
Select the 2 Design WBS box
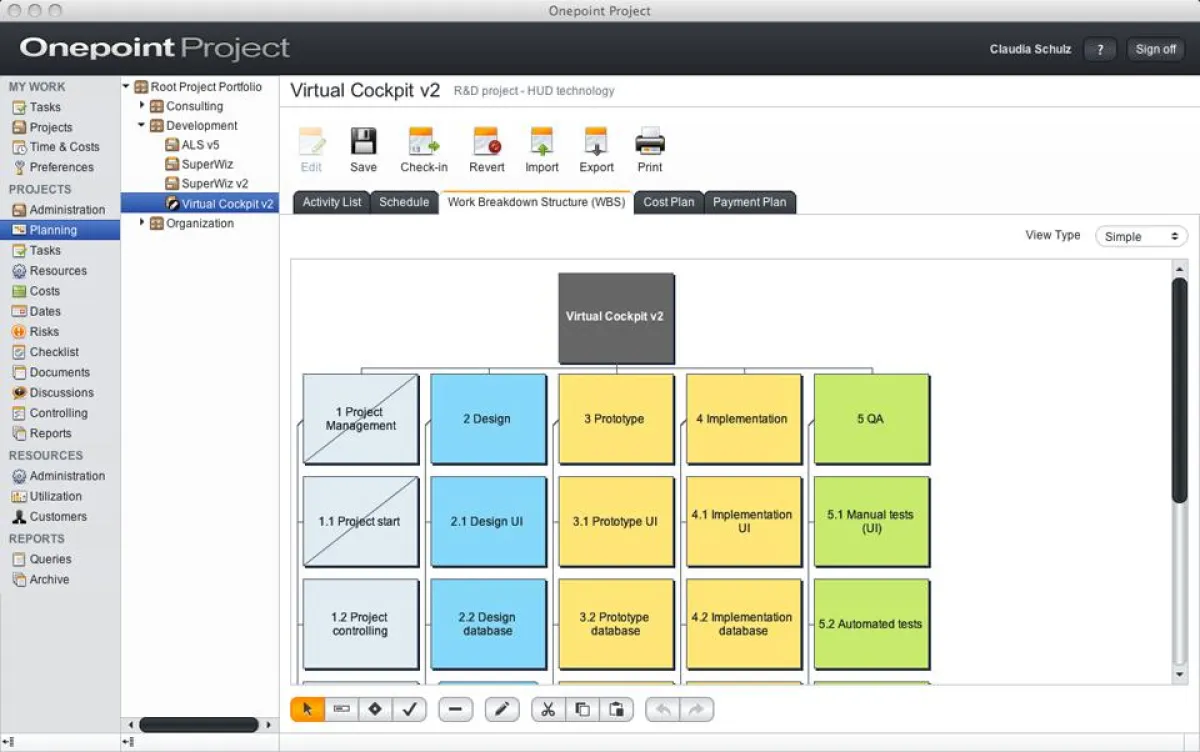pyautogui.click(x=488, y=419)
